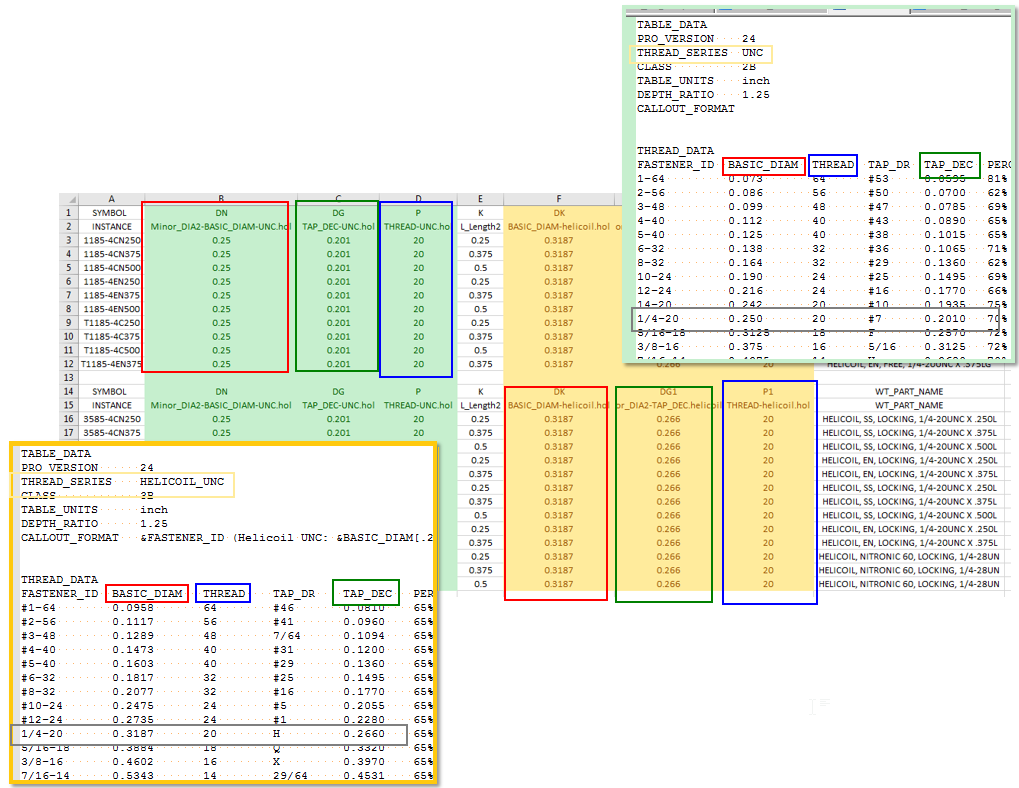Click the DK cell in row 1
The image size is (1019, 788).
559,213
